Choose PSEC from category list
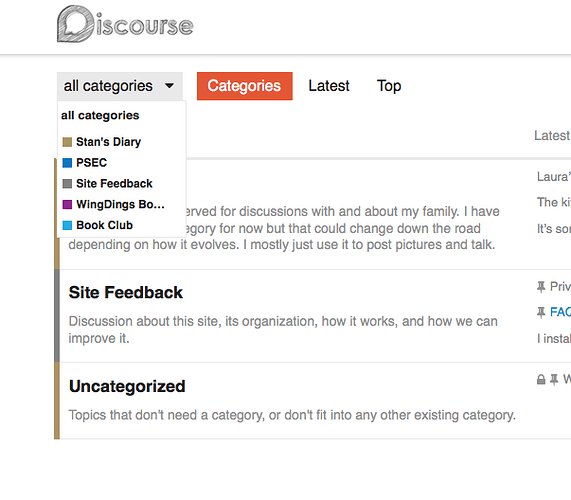 (91, 162)
